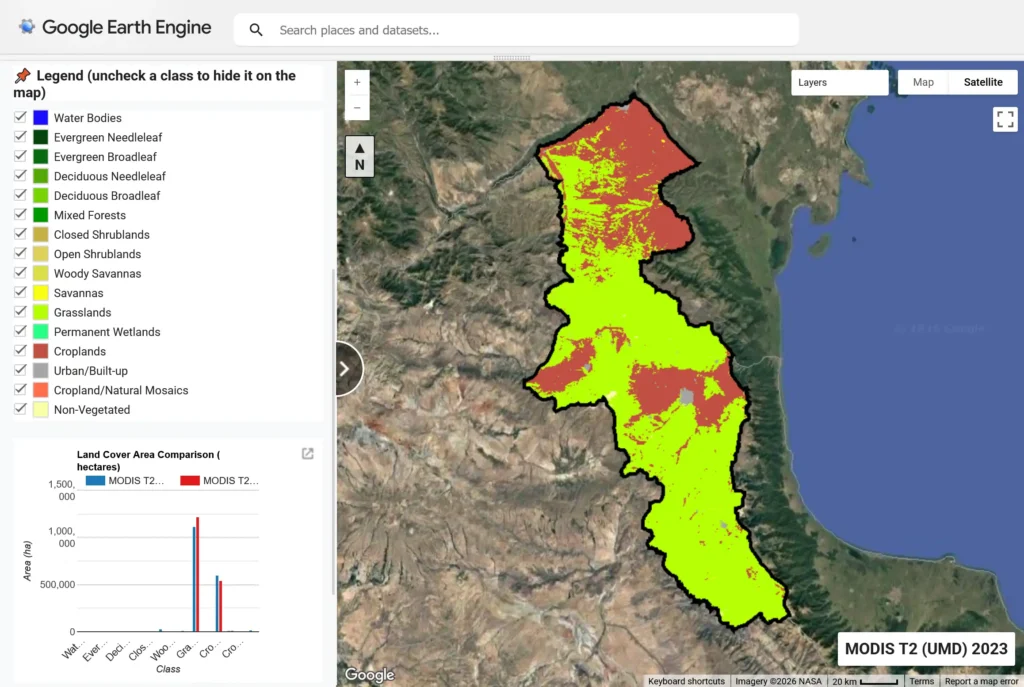The image size is (1024, 687).
Task: Click the Deciduous Broadleaf legend label
Action: (x=107, y=196)
